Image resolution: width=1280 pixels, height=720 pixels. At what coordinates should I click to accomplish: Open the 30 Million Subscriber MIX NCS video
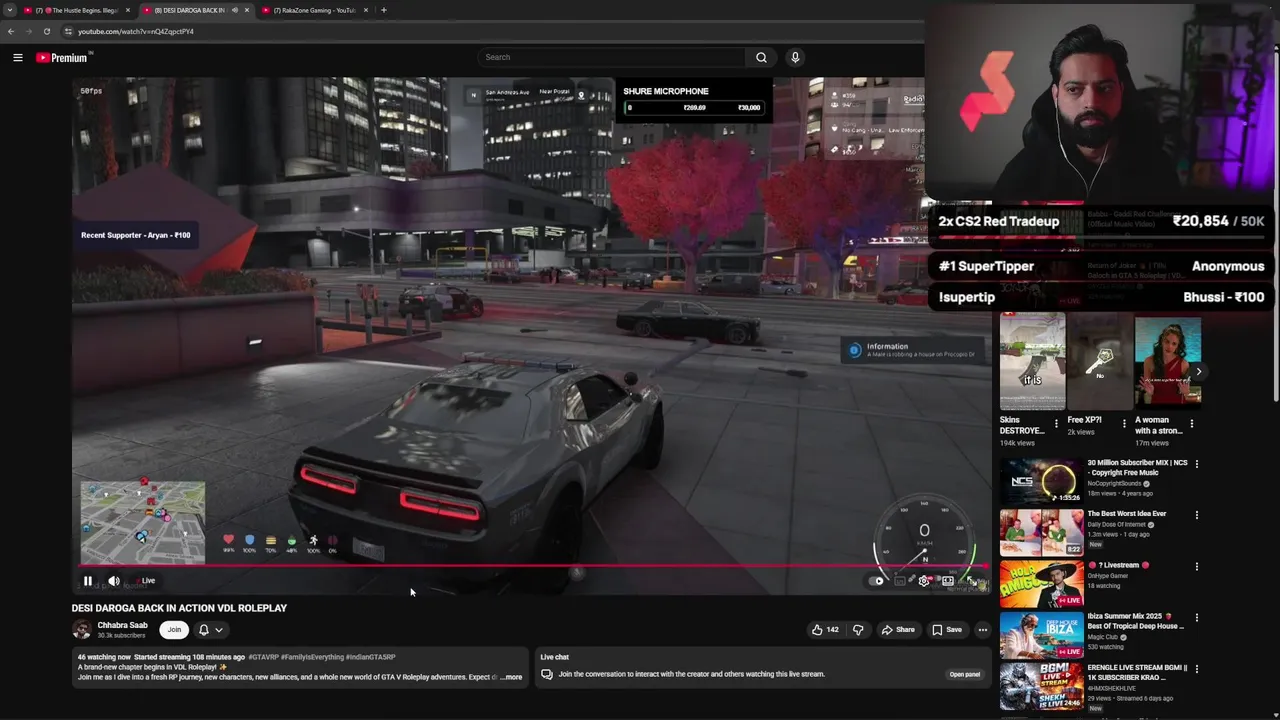pos(1137,467)
